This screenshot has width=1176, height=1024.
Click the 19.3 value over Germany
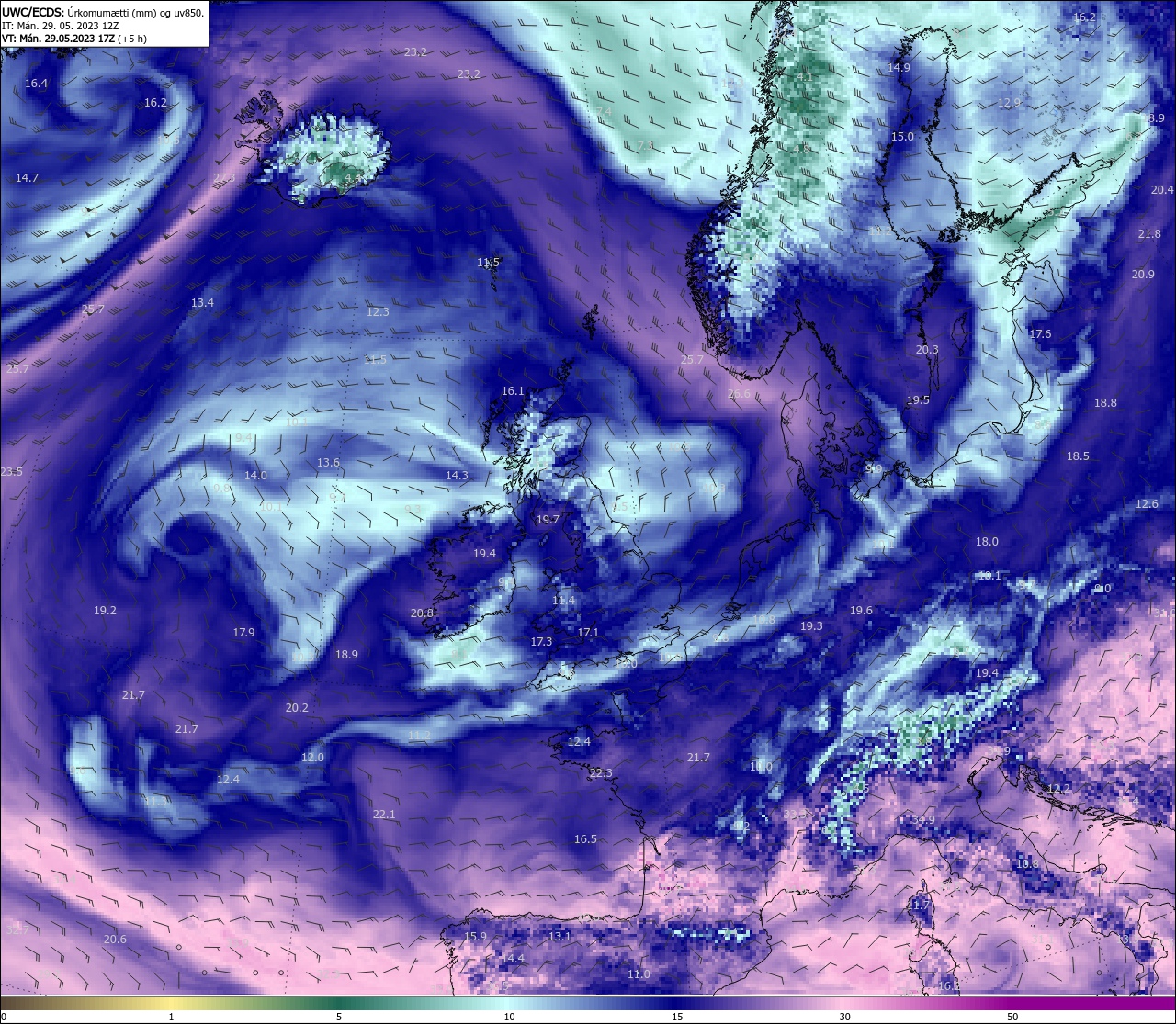click(x=811, y=626)
